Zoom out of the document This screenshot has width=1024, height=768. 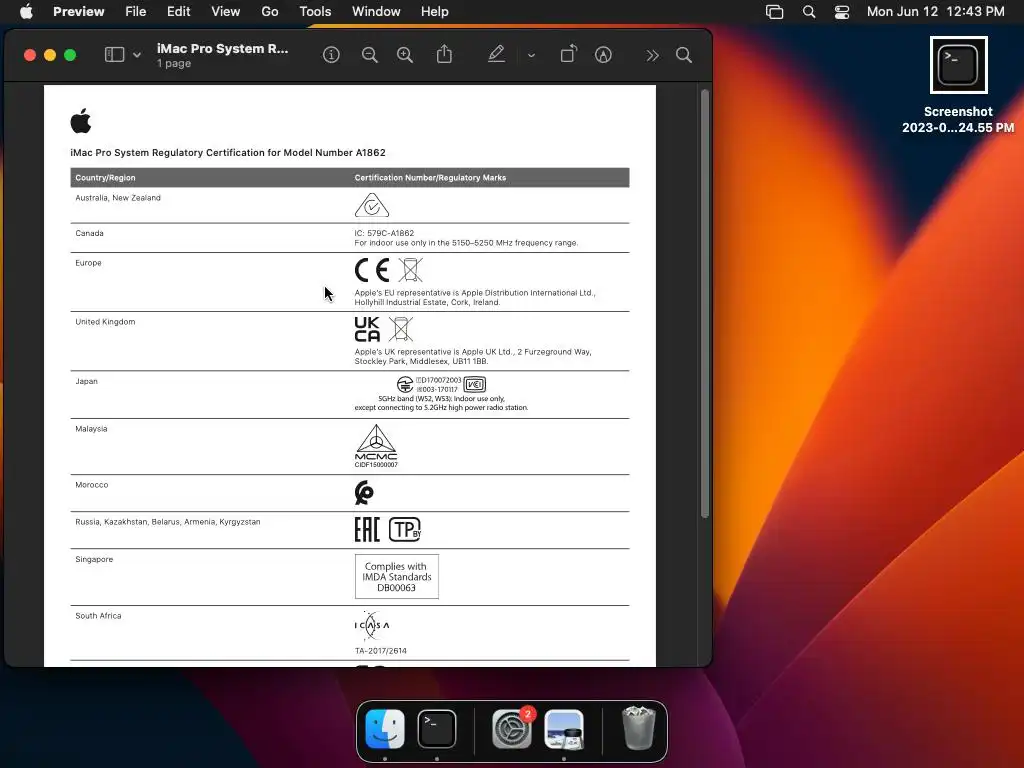[x=370, y=55]
